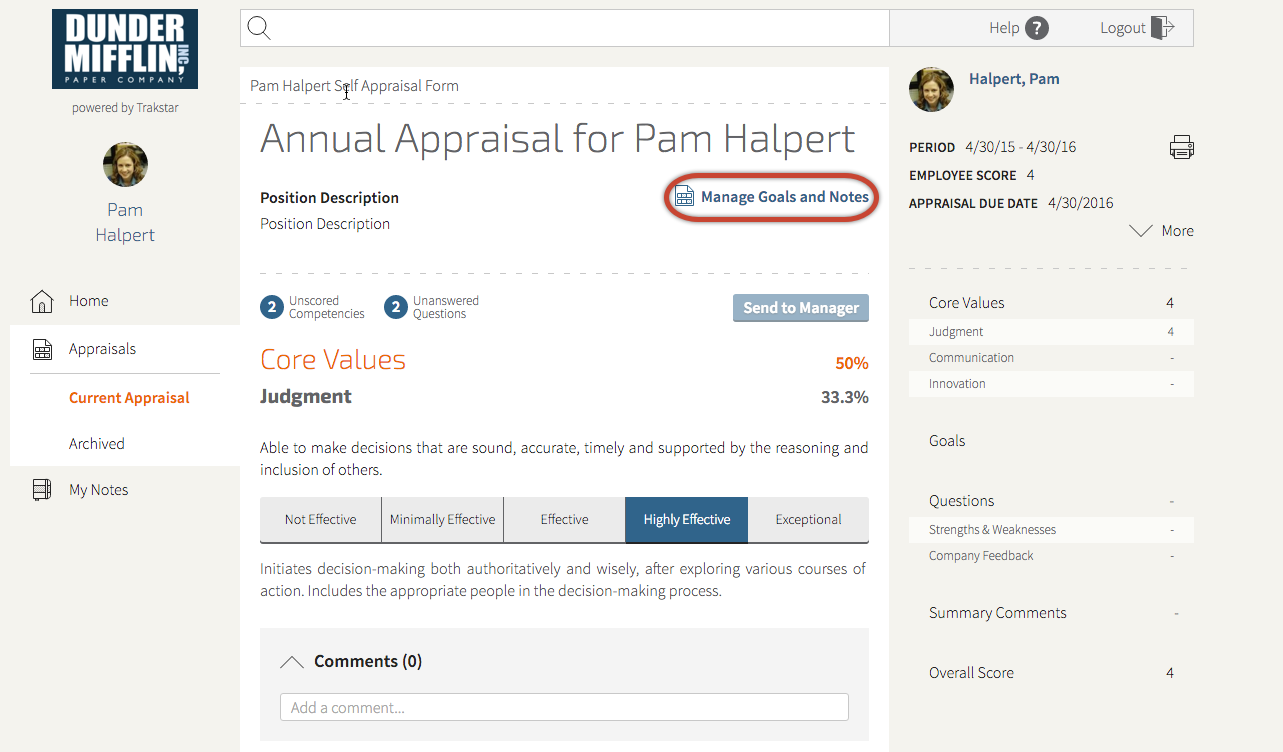Image resolution: width=1283 pixels, height=752 pixels.
Task: Click the Home house icon in sidebar
Action: pyautogui.click(x=42, y=301)
